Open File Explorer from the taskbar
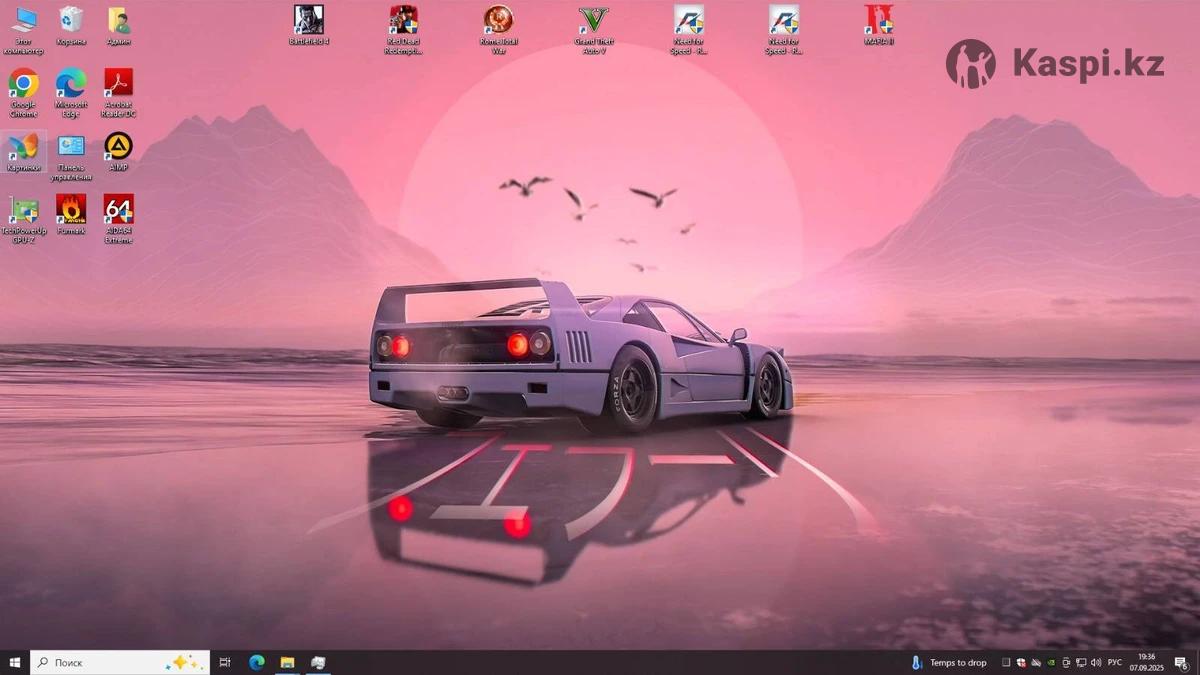 (x=287, y=662)
